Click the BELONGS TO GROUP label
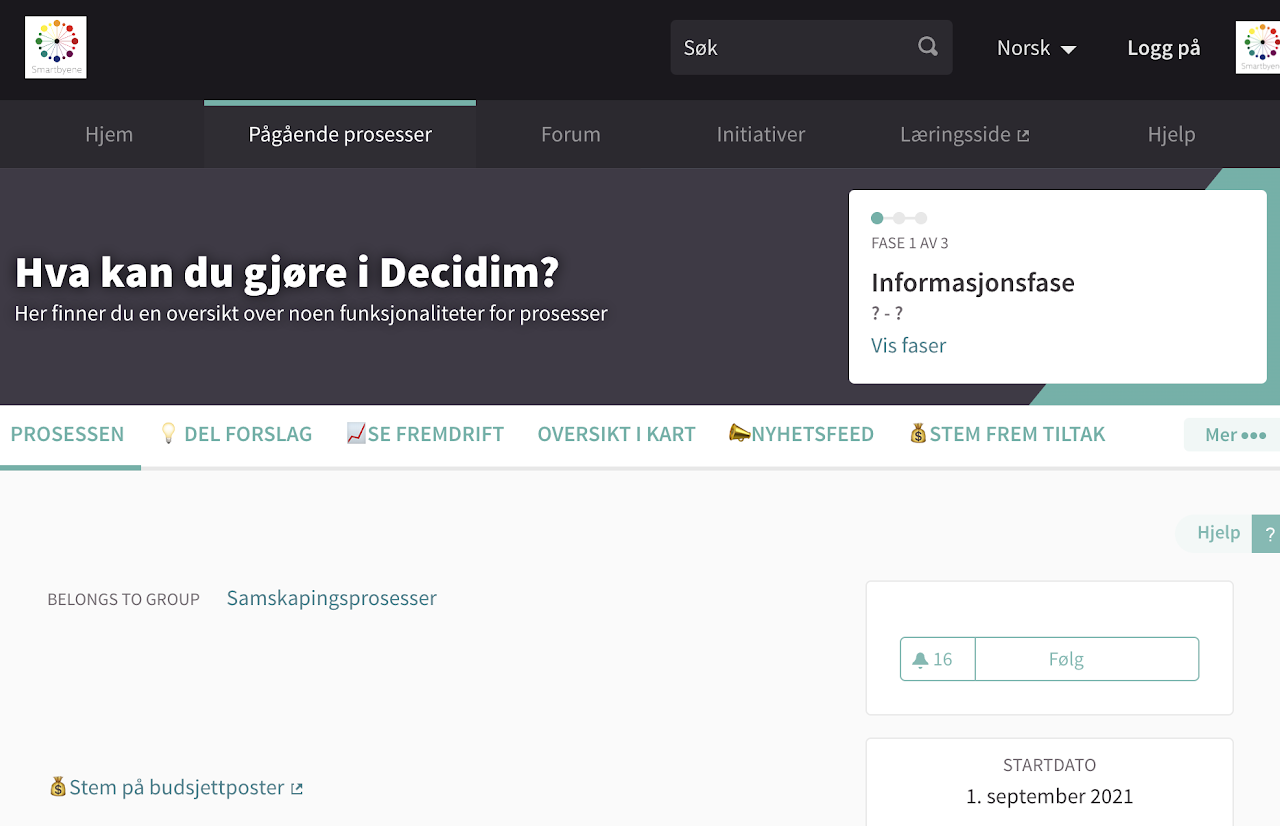1280x826 pixels. (124, 599)
